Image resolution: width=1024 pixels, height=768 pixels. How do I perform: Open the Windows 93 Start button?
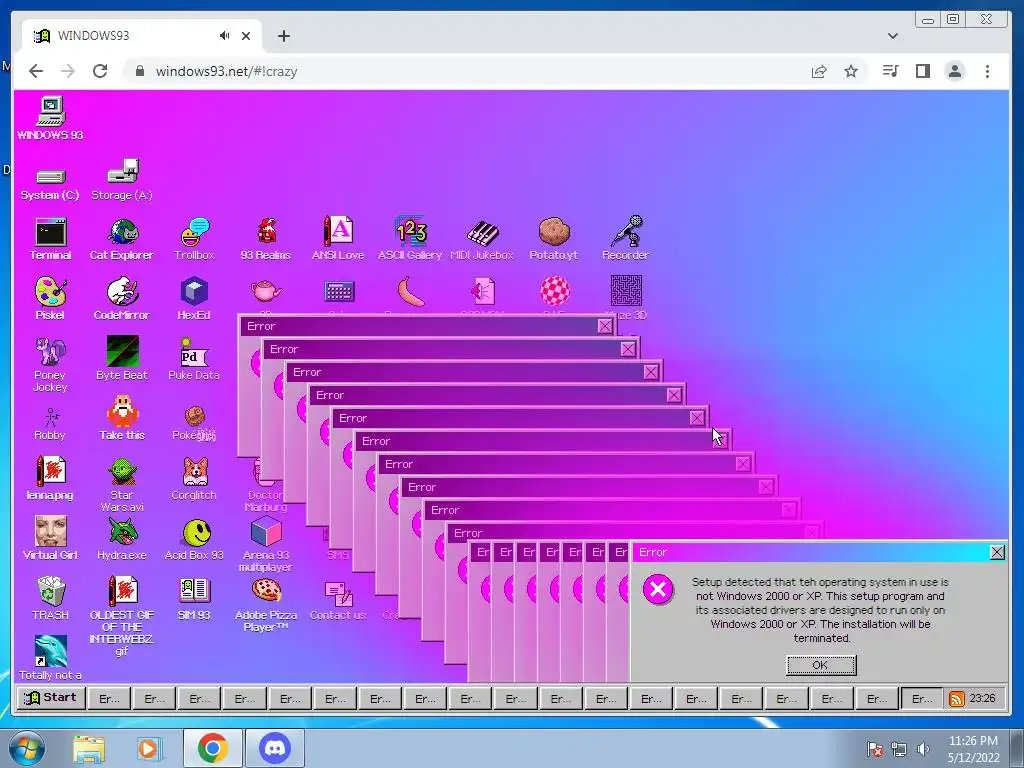click(51, 697)
